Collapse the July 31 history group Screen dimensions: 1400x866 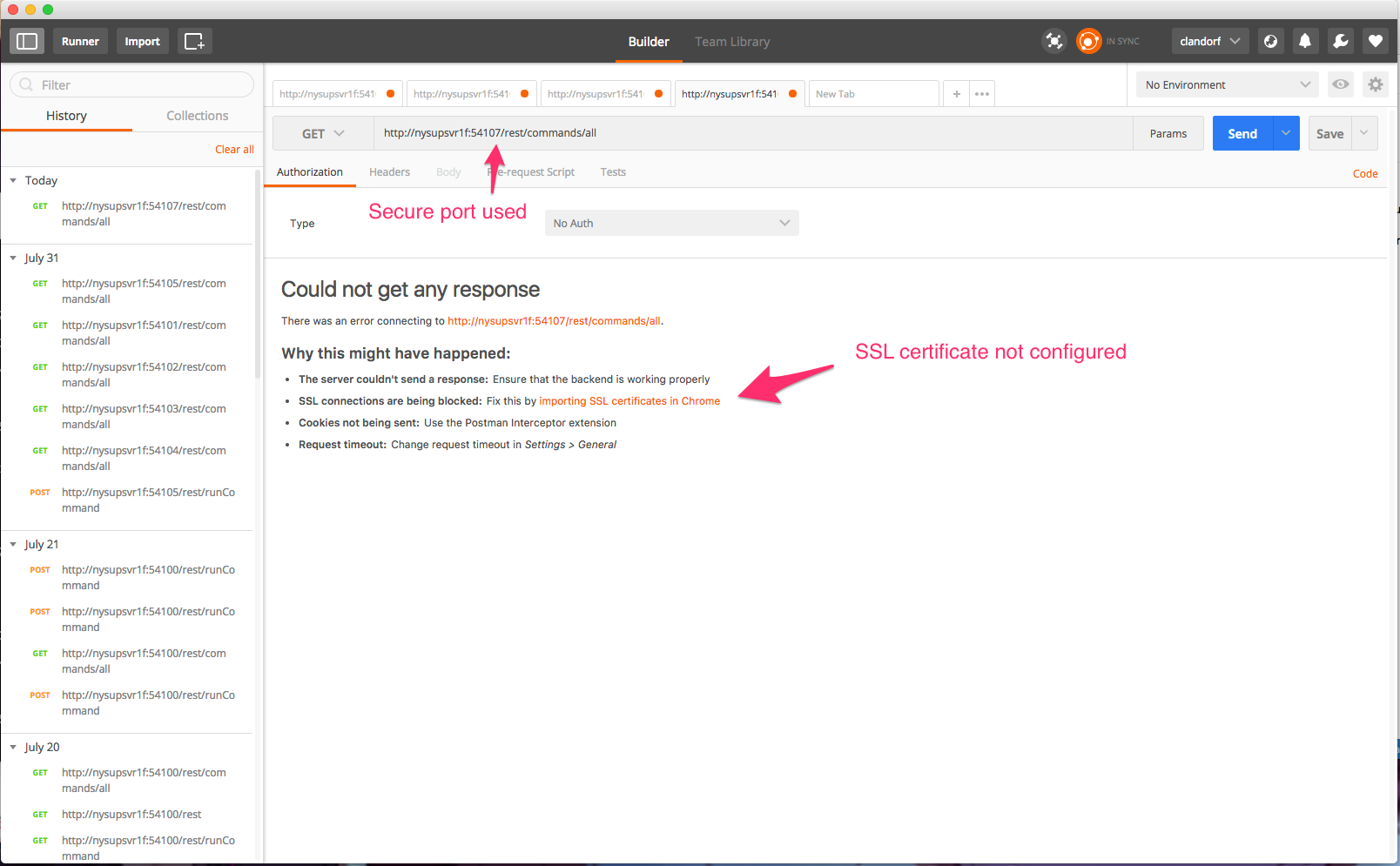13,258
